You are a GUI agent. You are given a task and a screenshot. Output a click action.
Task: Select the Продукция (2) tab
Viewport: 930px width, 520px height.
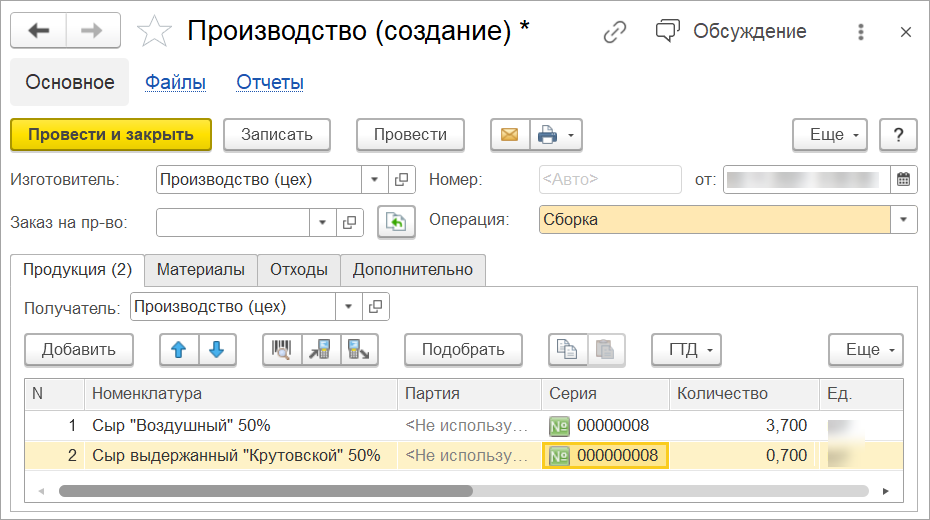click(78, 270)
